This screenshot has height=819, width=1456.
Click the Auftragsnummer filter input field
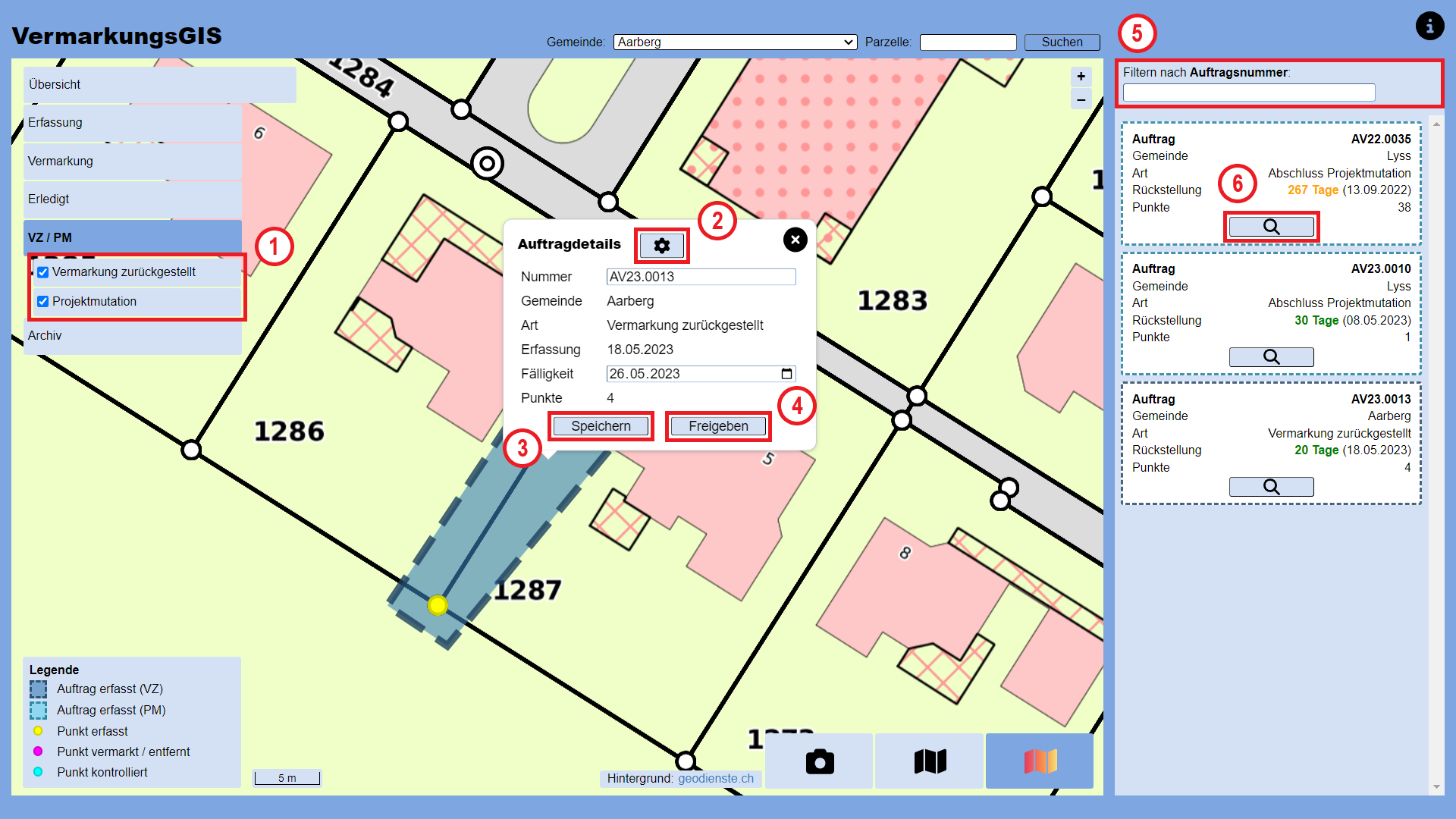1247,93
